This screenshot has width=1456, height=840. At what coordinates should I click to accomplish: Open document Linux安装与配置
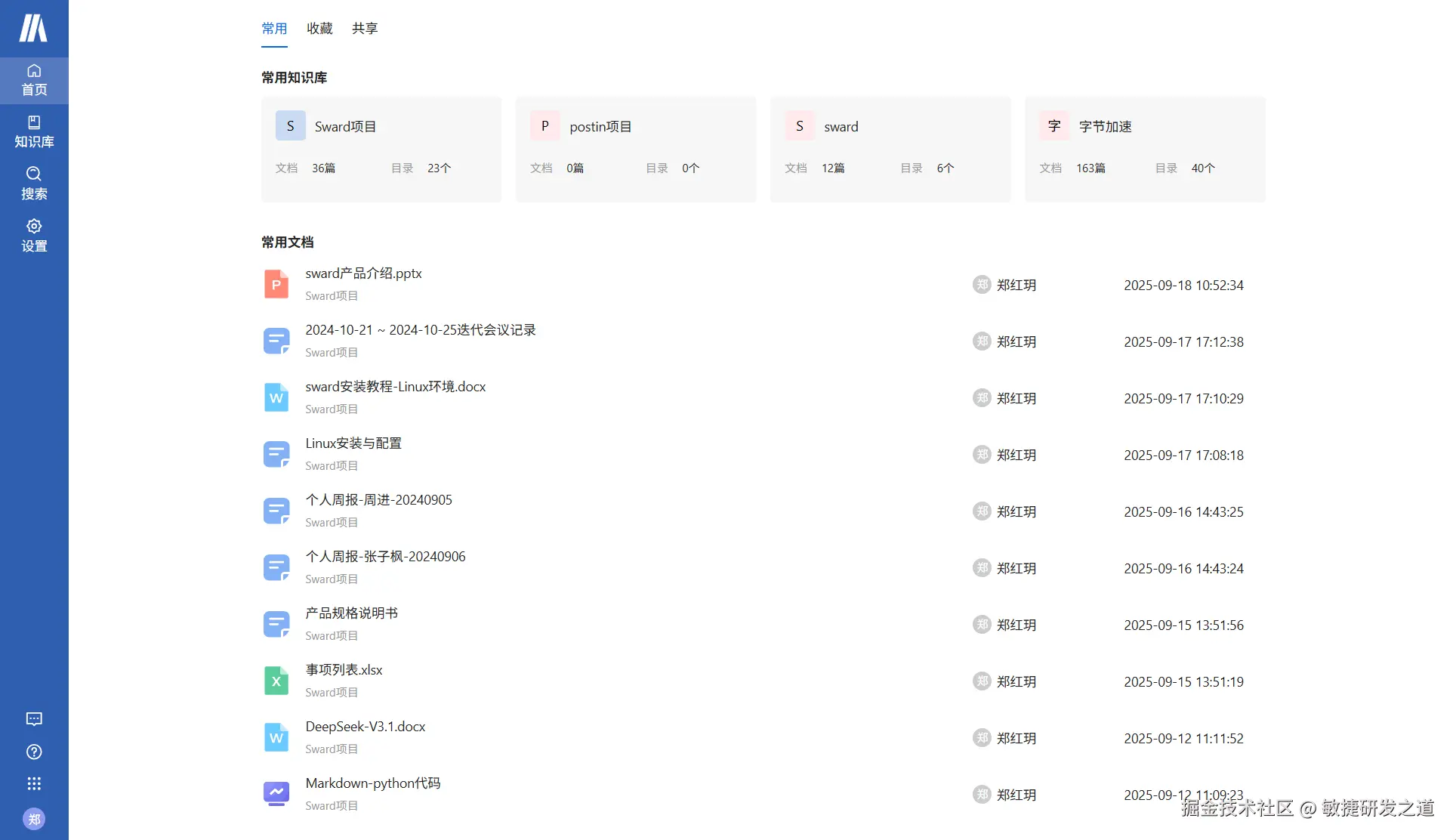tap(353, 443)
